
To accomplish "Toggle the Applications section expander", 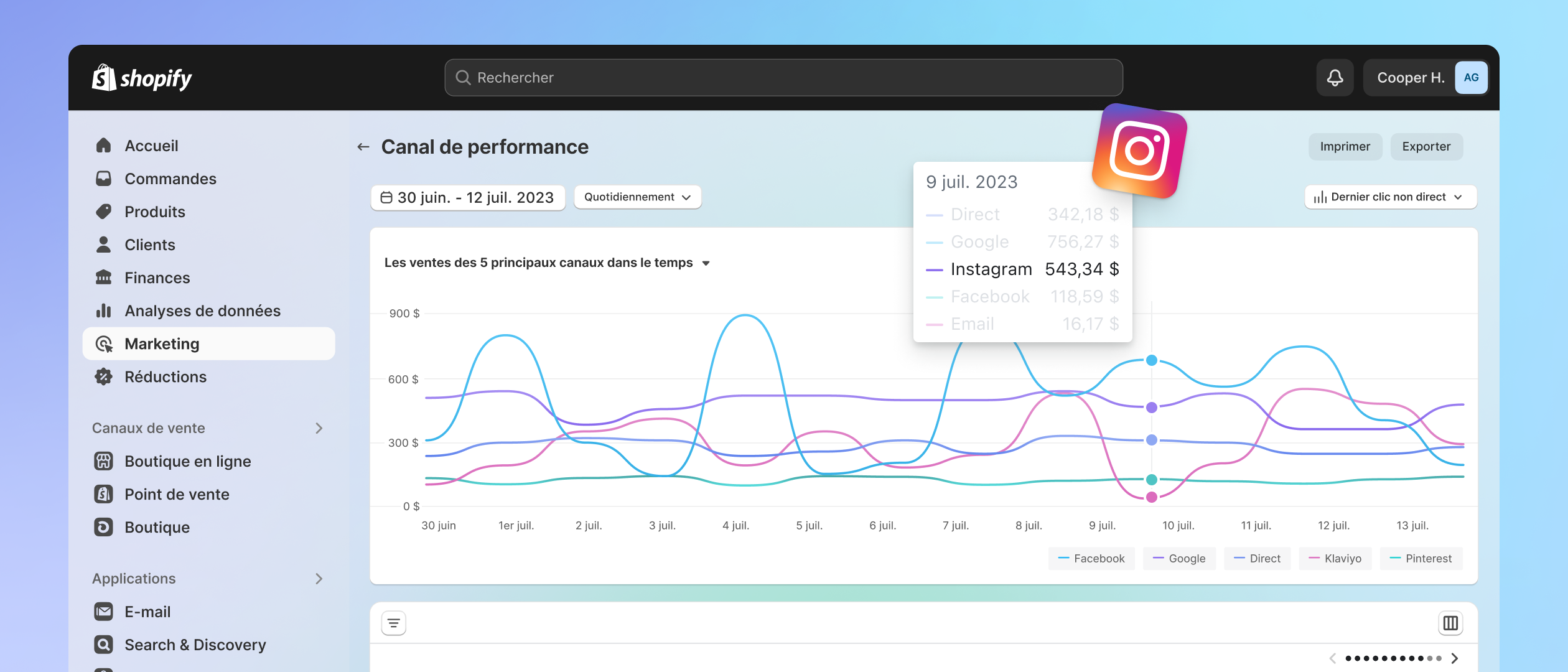I will (x=319, y=578).
